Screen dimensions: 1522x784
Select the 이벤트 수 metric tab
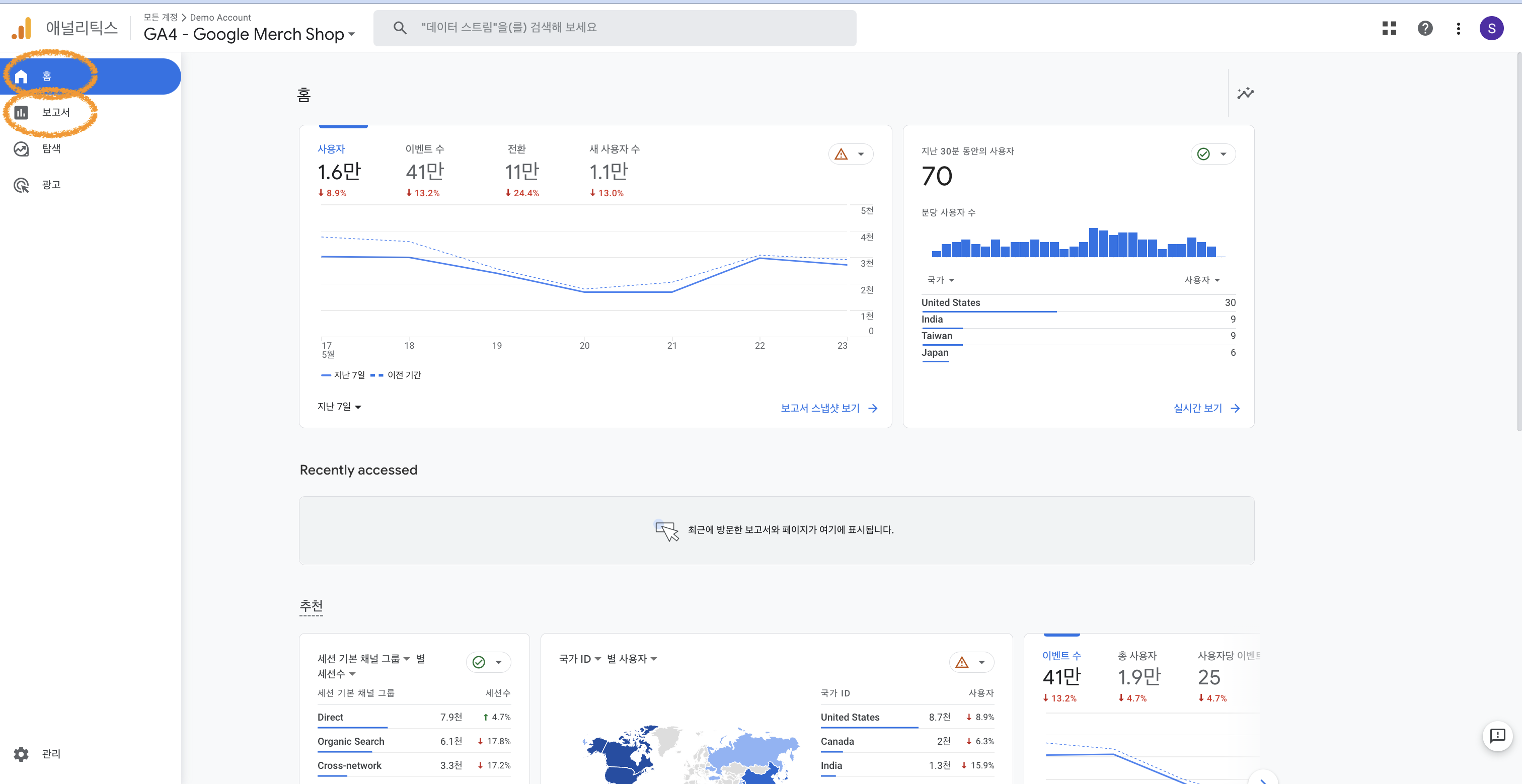click(x=424, y=170)
